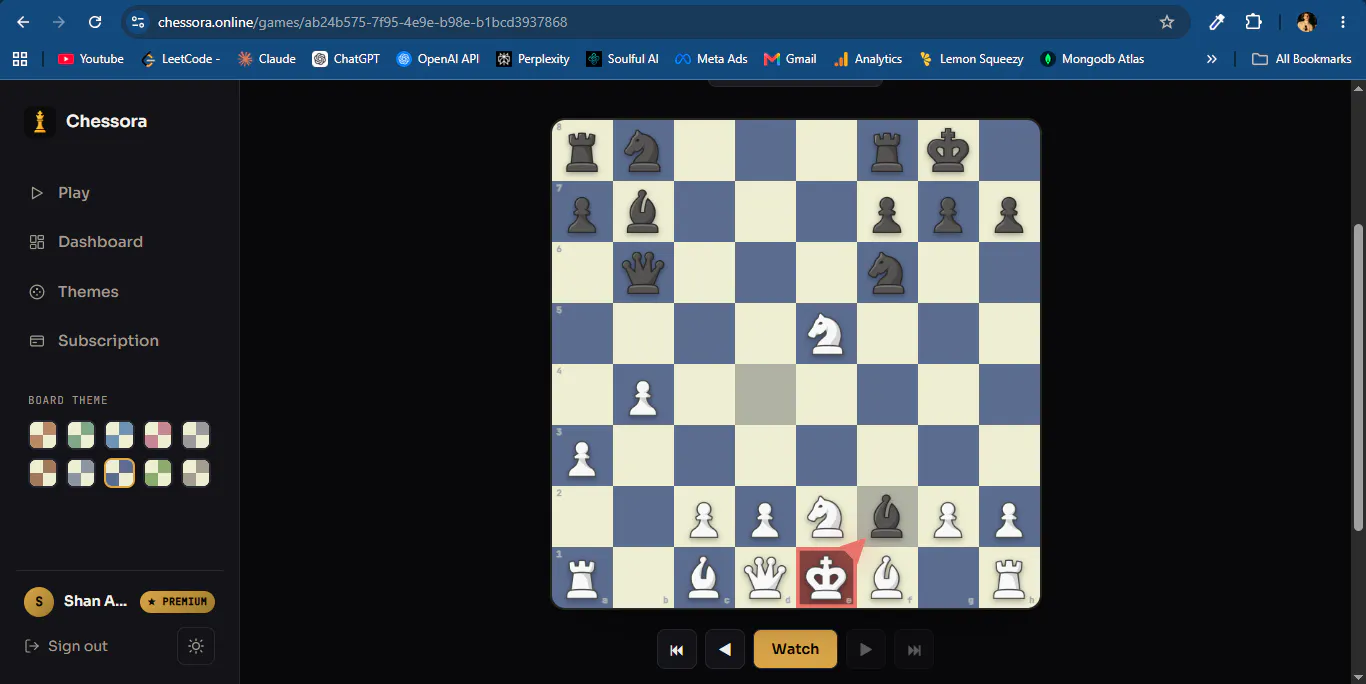Open Youtube bookmark

click(x=91, y=59)
